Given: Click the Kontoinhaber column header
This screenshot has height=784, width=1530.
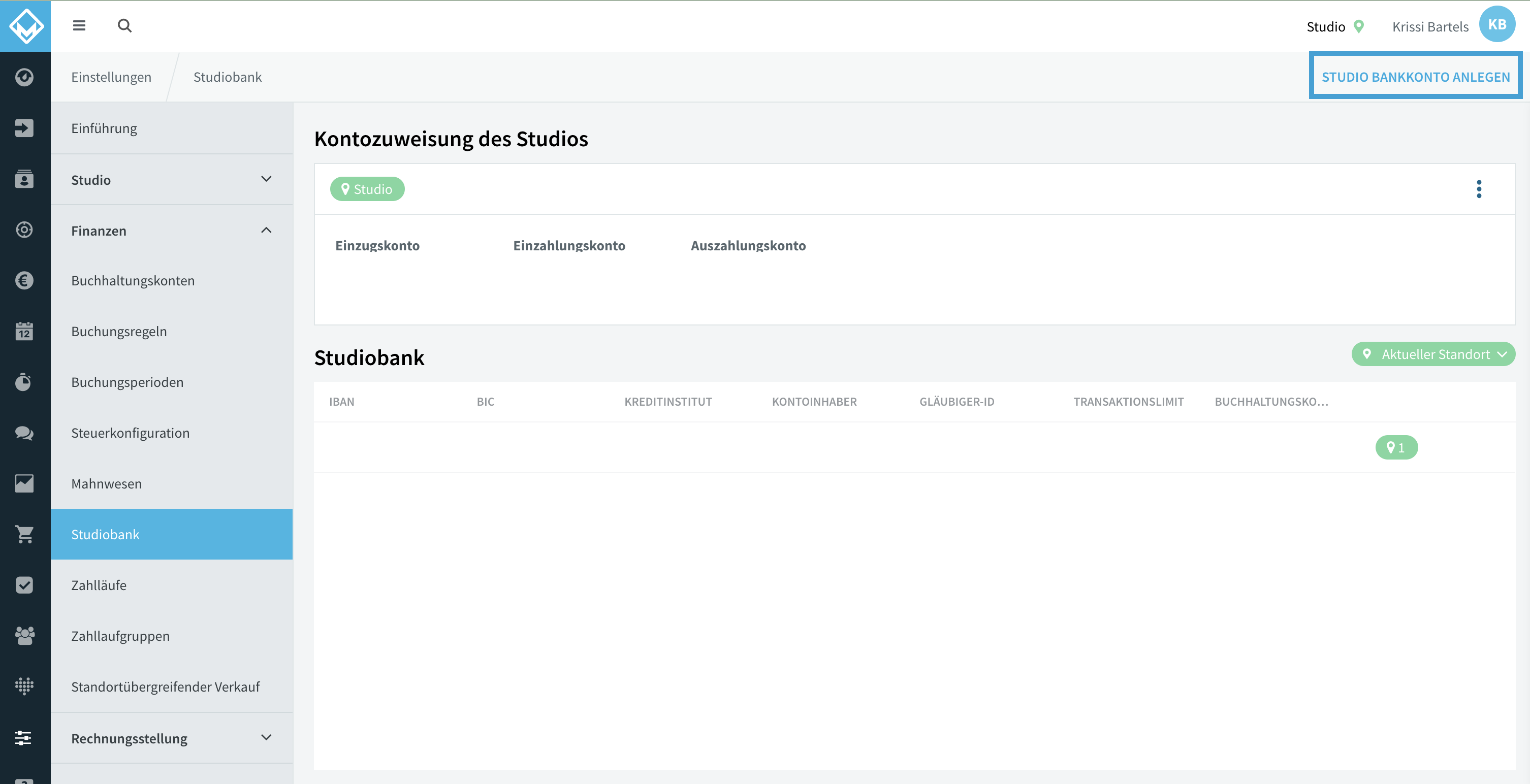Looking at the screenshot, I should pos(814,402).
